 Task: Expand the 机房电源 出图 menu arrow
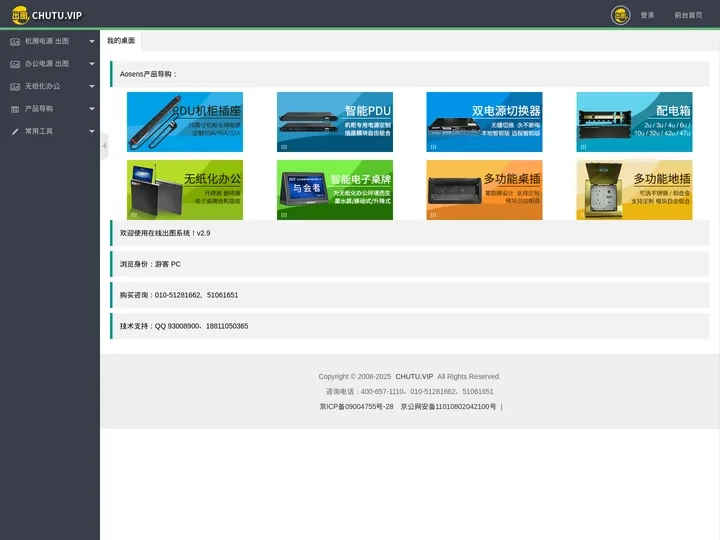click(92, 41)
